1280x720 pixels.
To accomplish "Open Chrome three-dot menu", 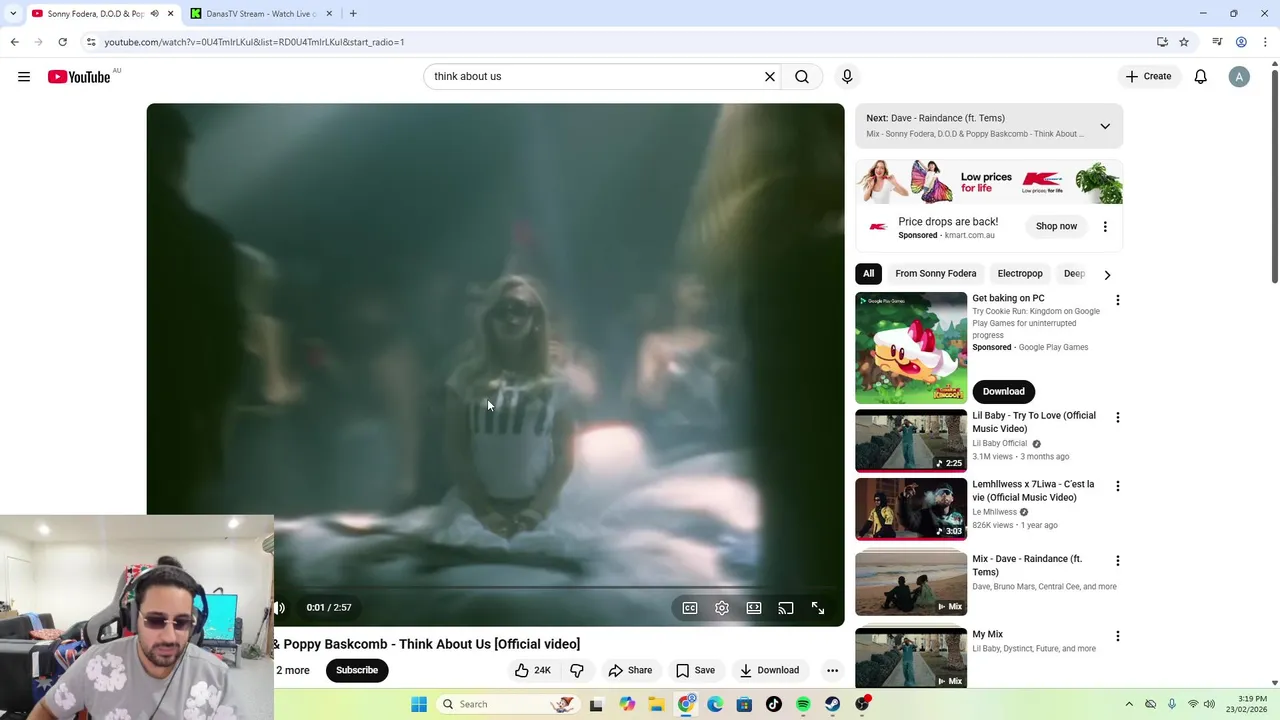I will tap(1265, 42).
